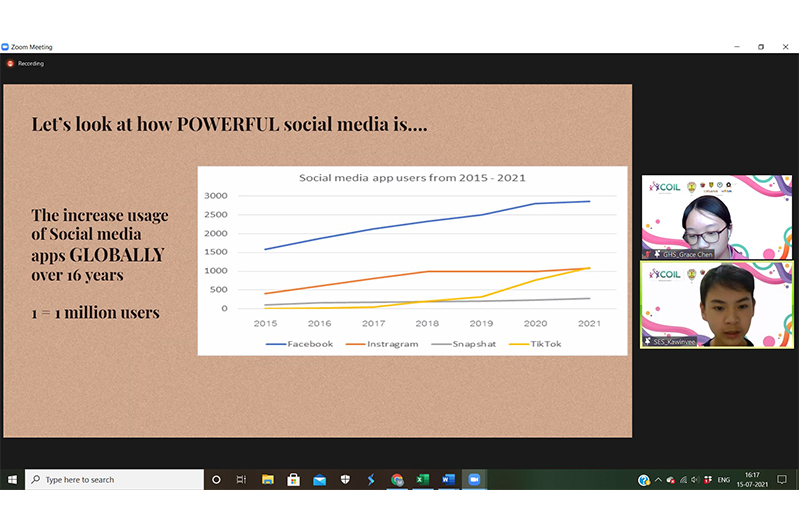
Task: Open the Get Help tray icon
Action: pos(644,480)
